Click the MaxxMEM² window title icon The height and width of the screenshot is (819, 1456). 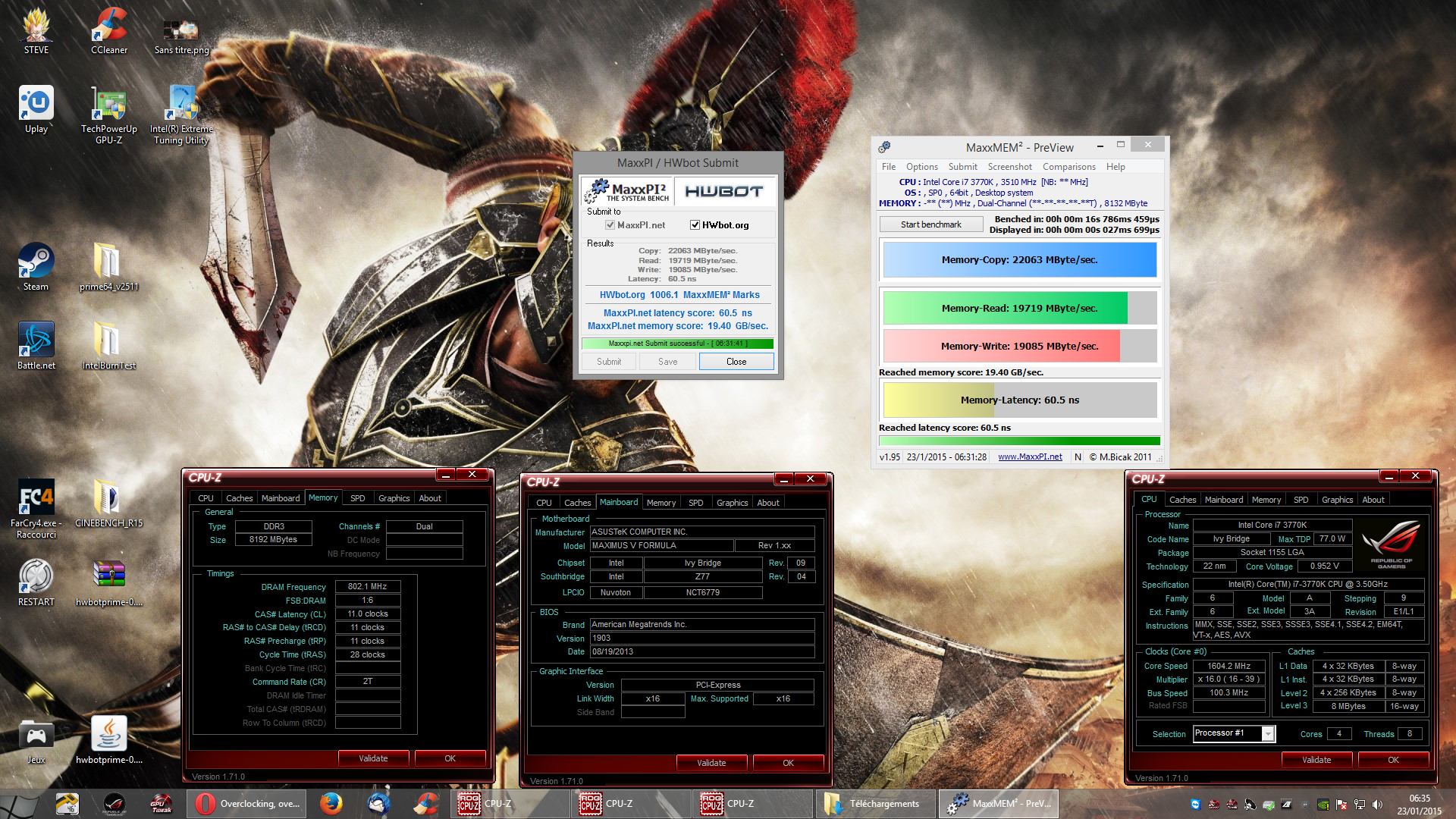pyautogui.click(x=884, y=147)
